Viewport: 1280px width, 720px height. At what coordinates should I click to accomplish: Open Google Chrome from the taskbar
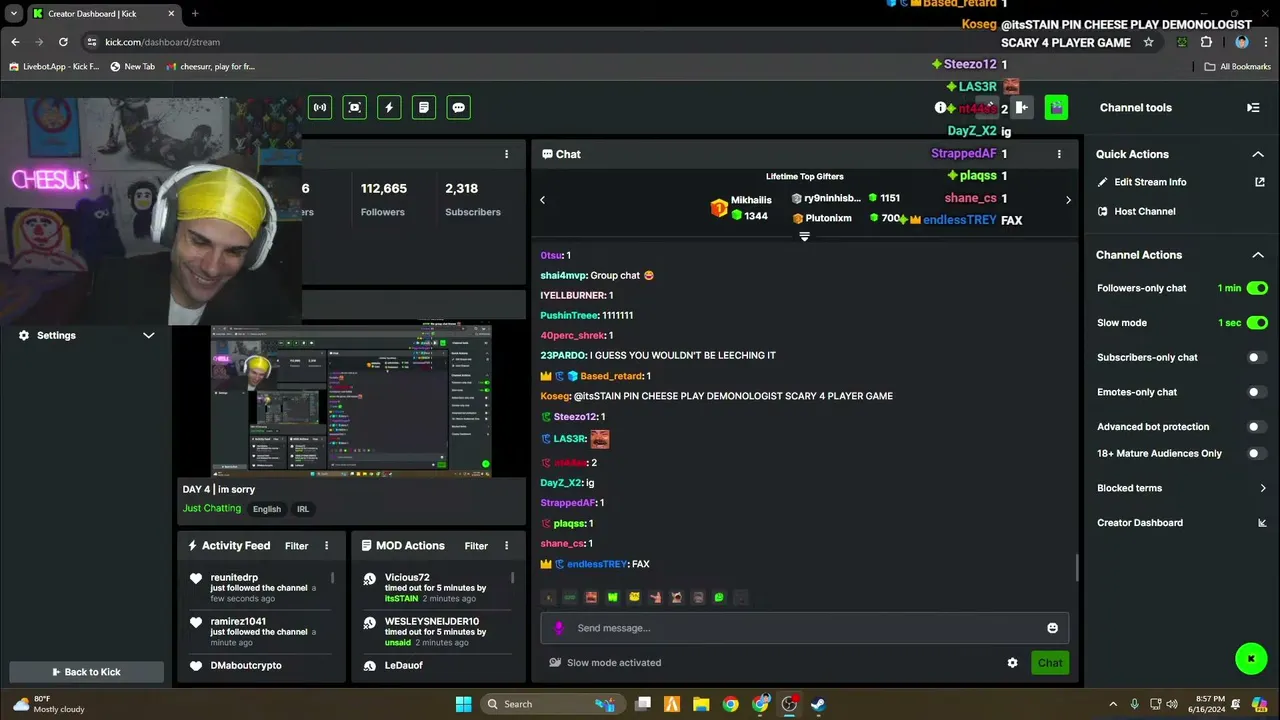[x=731, y=704]
